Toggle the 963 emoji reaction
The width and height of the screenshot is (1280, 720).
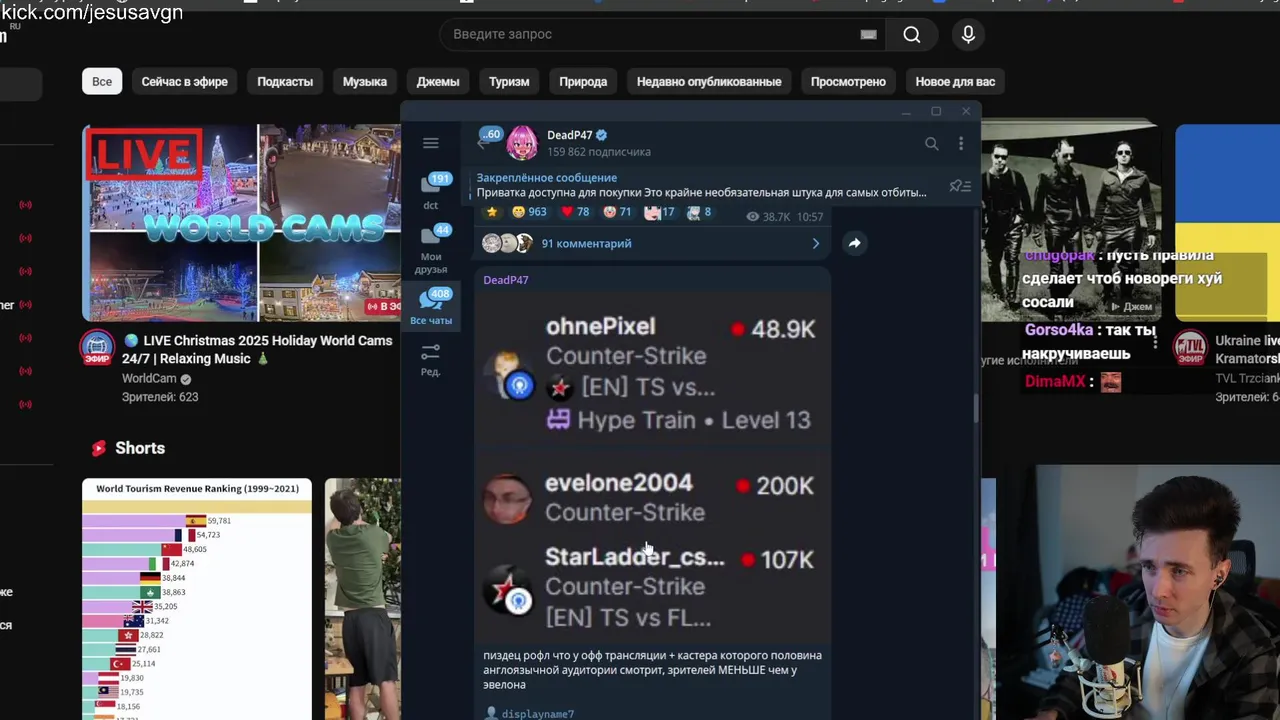[x=529, y=212]
